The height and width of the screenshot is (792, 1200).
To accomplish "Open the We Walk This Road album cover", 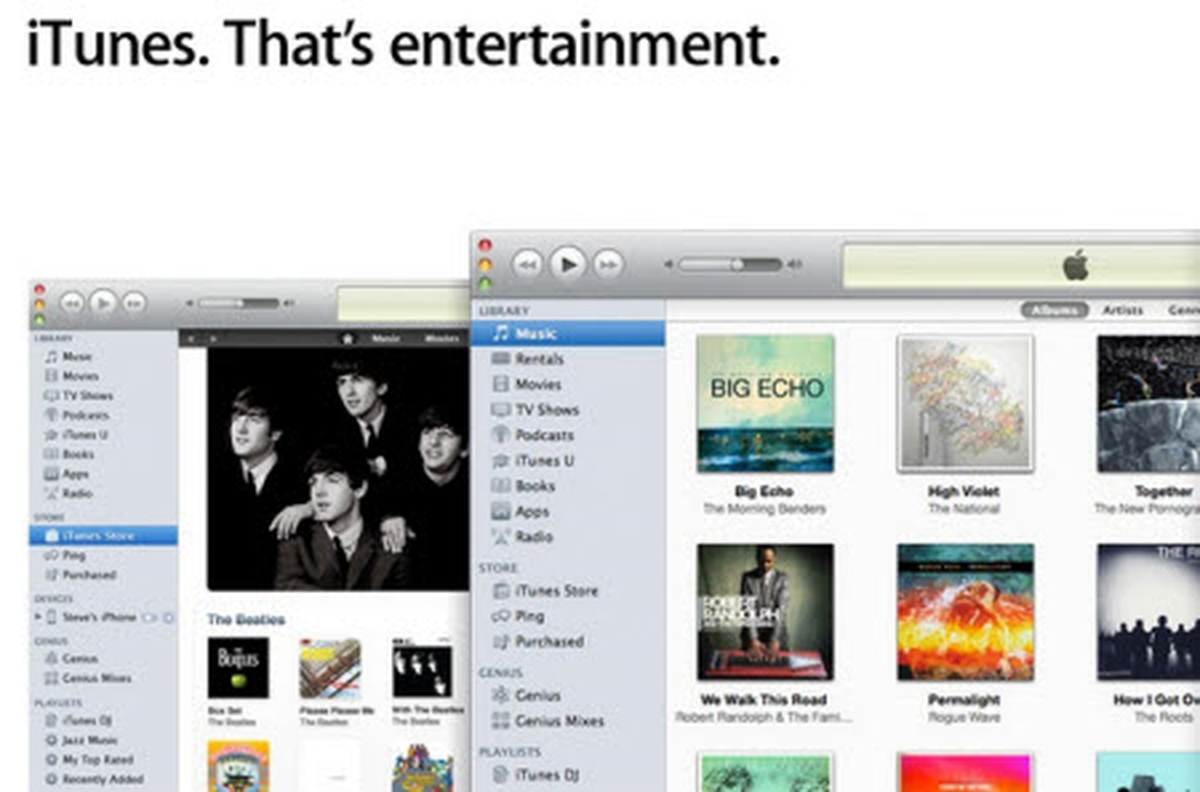I will point(765,612).
